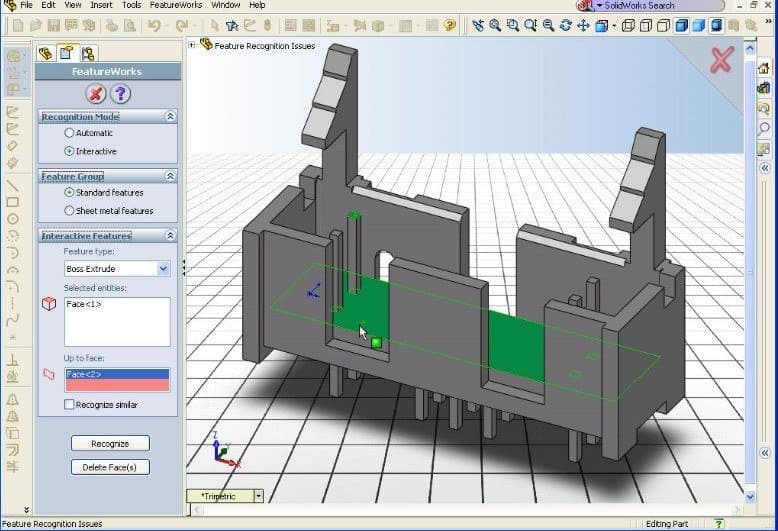Click the Selected entities Face<1> box
Screen dimensions: 778x531
pyautogui.click(x=117, y=322)
